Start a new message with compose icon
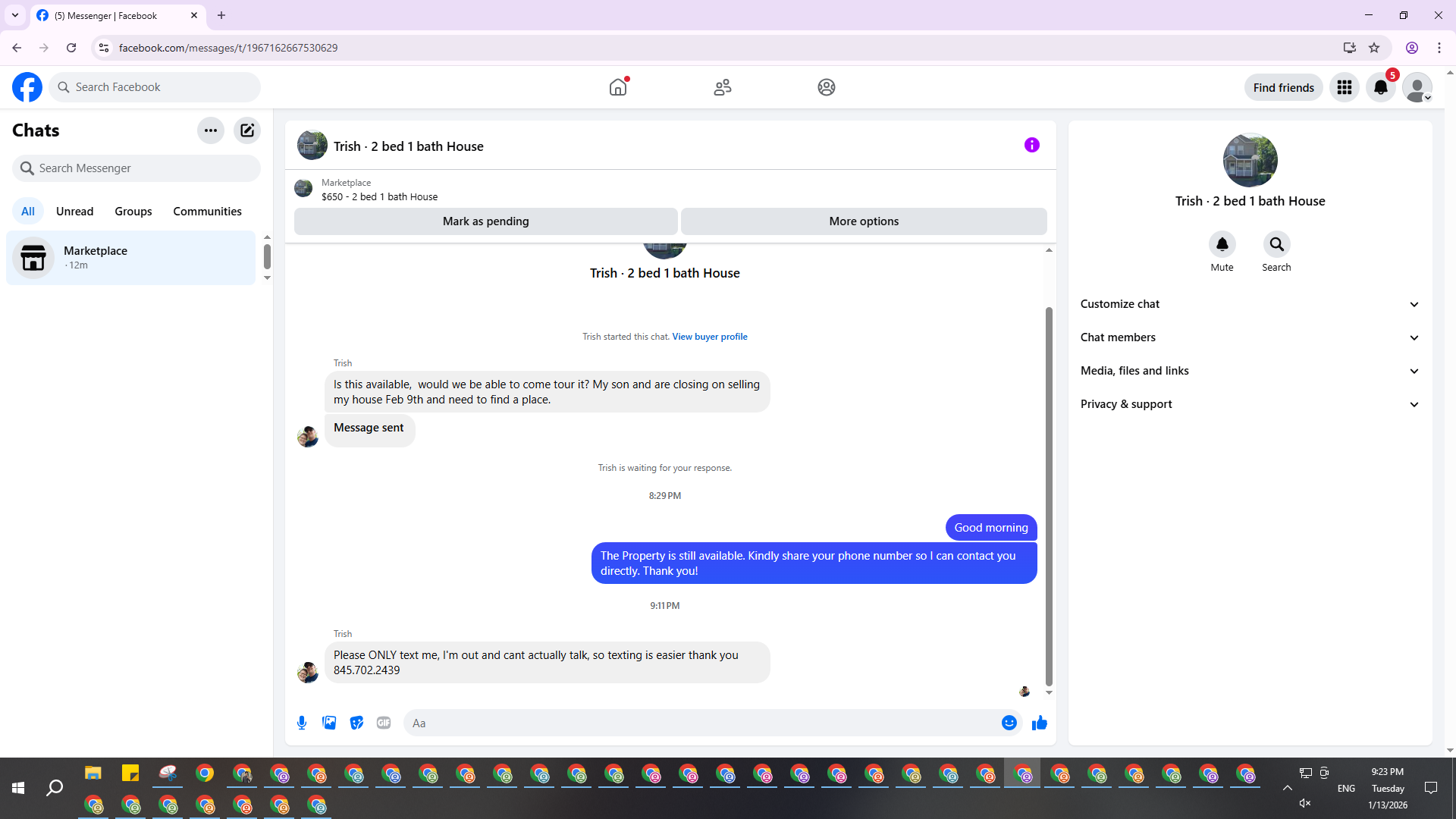1456x819 pixels. (x=247, y=130)
